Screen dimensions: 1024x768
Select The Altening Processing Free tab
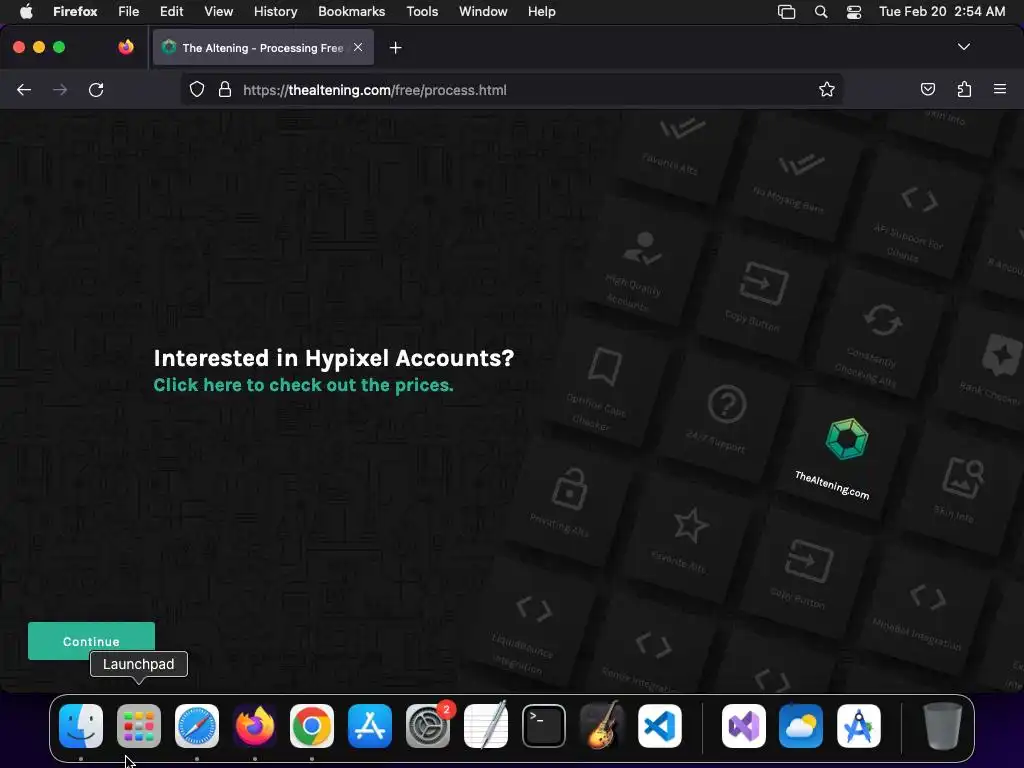coord(263,47)
